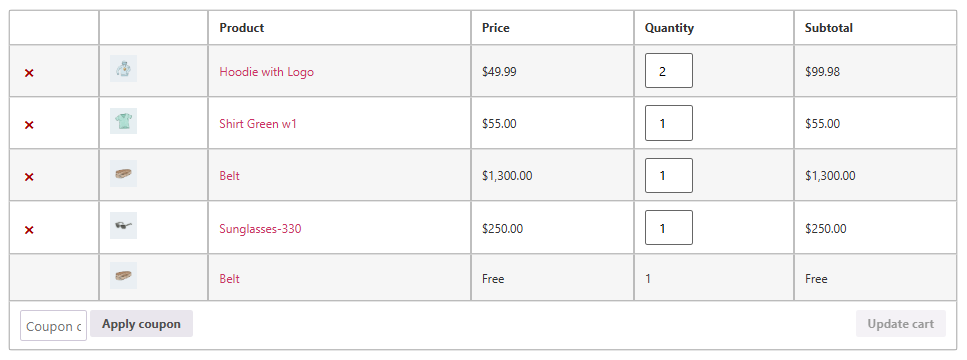Screen dimensions: 967x360
Task: Focus the Sunglasses-330 quantity field
Action: coord(669,228)
